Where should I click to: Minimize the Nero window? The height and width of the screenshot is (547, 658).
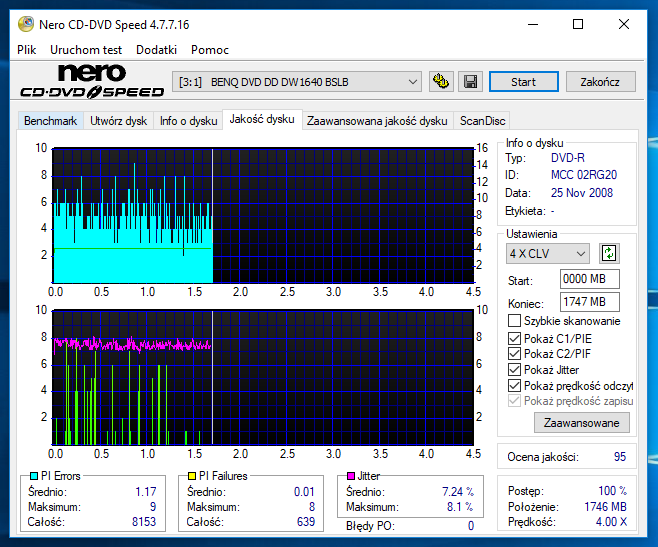[x=533, y=24]
